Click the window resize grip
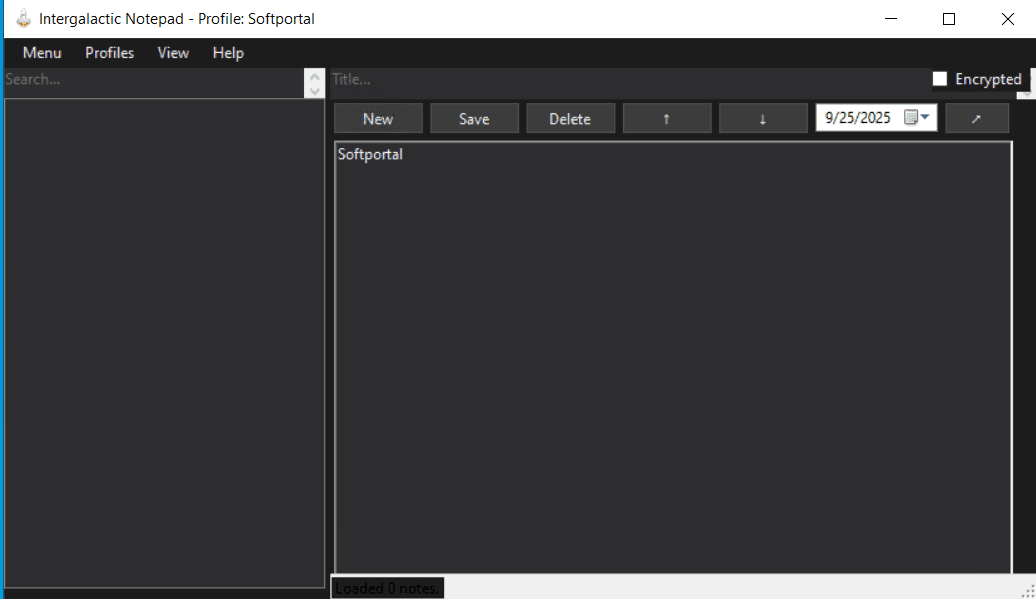This screenshot has width=1036, height=599. tap(1028, 592)
